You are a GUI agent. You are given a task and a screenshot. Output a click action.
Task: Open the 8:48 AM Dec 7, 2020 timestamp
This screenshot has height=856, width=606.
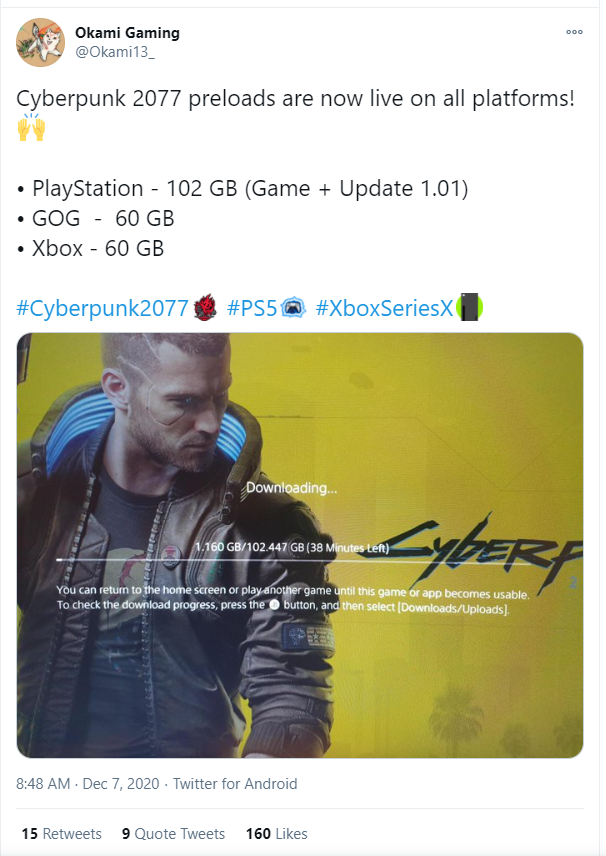click(x=87, y=784)
